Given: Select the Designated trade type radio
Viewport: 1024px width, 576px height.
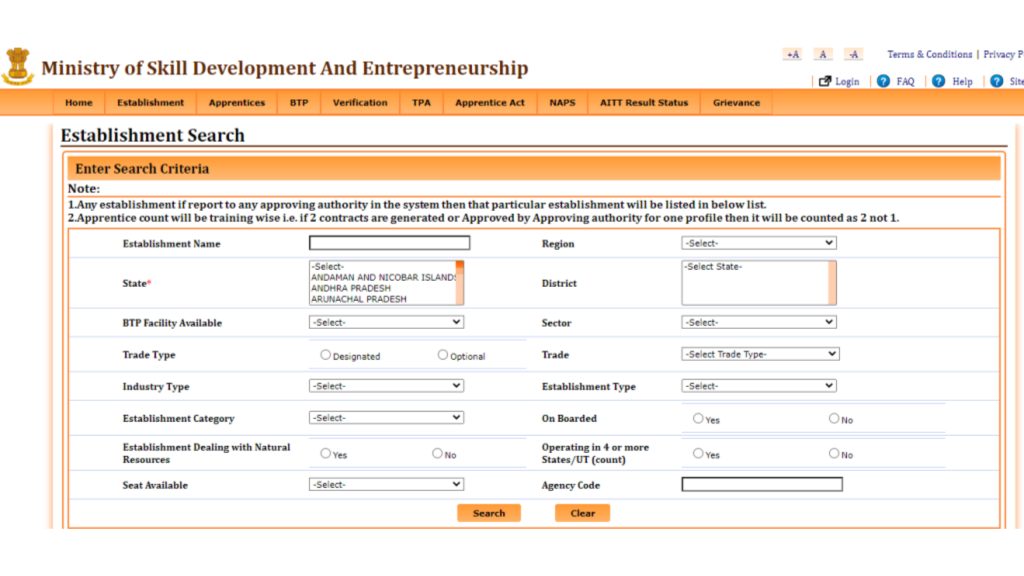Looking at the screenshot, I should pyautogui.click(x=325, y=355).
